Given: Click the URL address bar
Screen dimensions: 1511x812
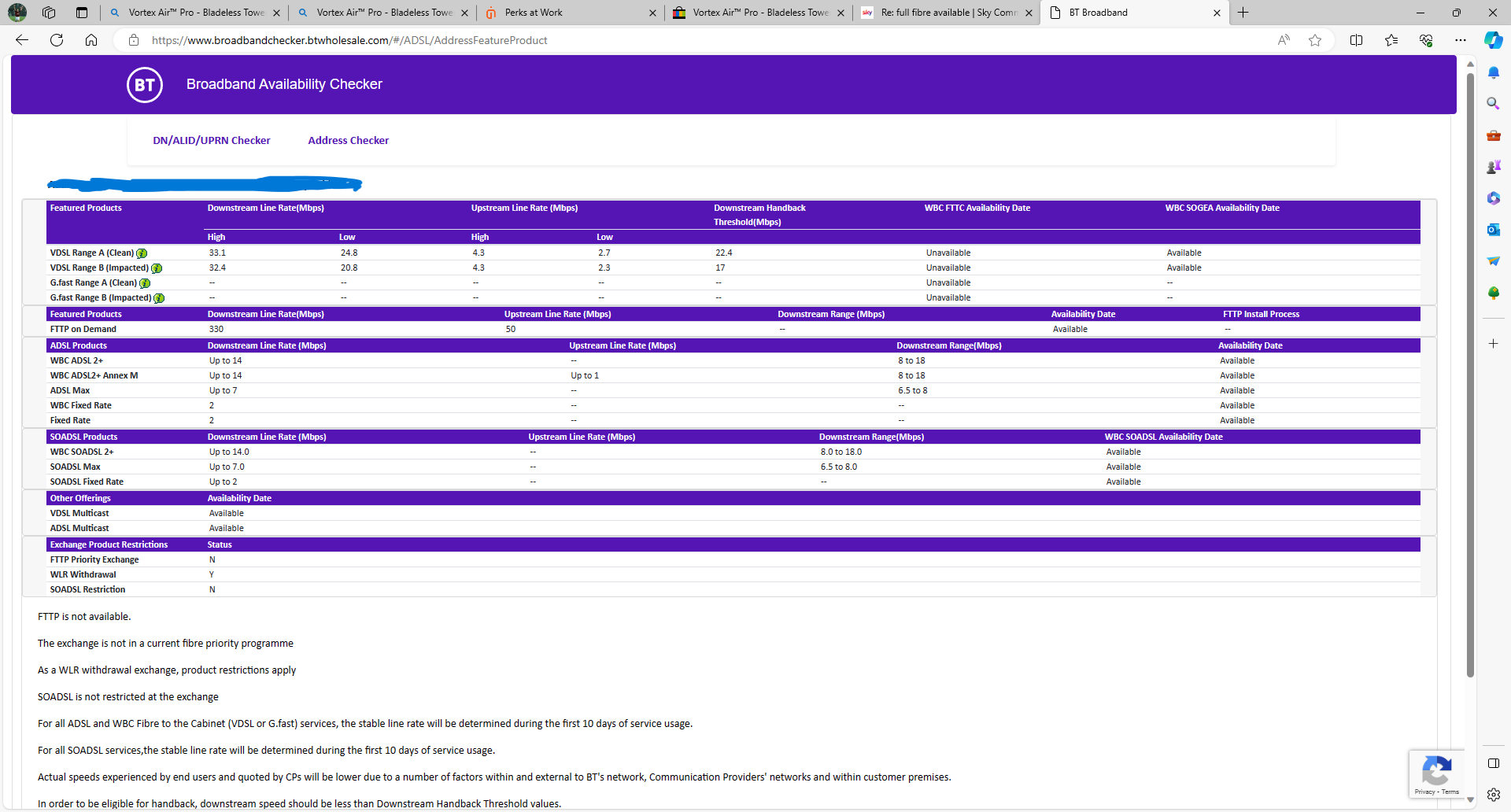Looking at the screenshot, I should (x=630, y=40).
